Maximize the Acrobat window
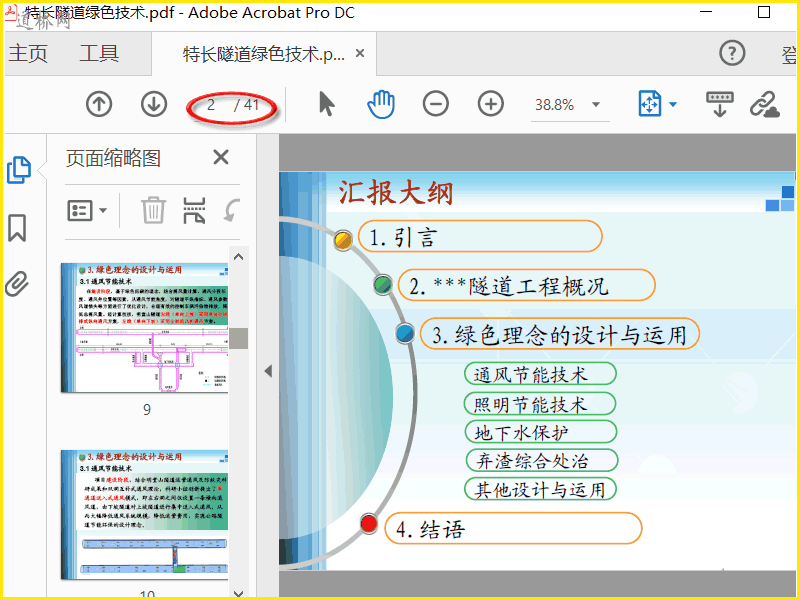Viewport: 800px width, 600px height. point(764,12)
